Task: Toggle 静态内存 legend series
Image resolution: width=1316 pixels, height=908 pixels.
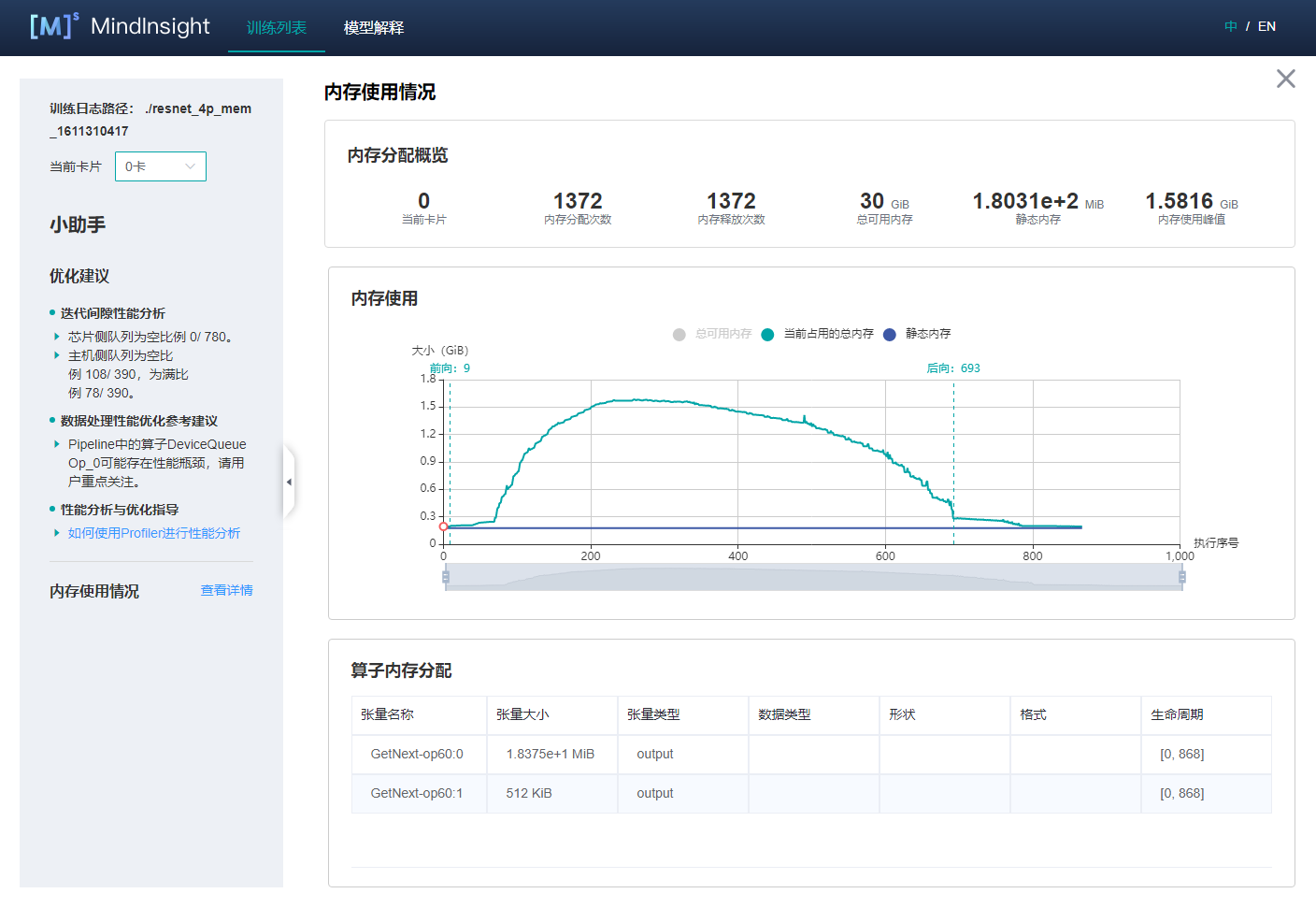Action: [889, 335]
